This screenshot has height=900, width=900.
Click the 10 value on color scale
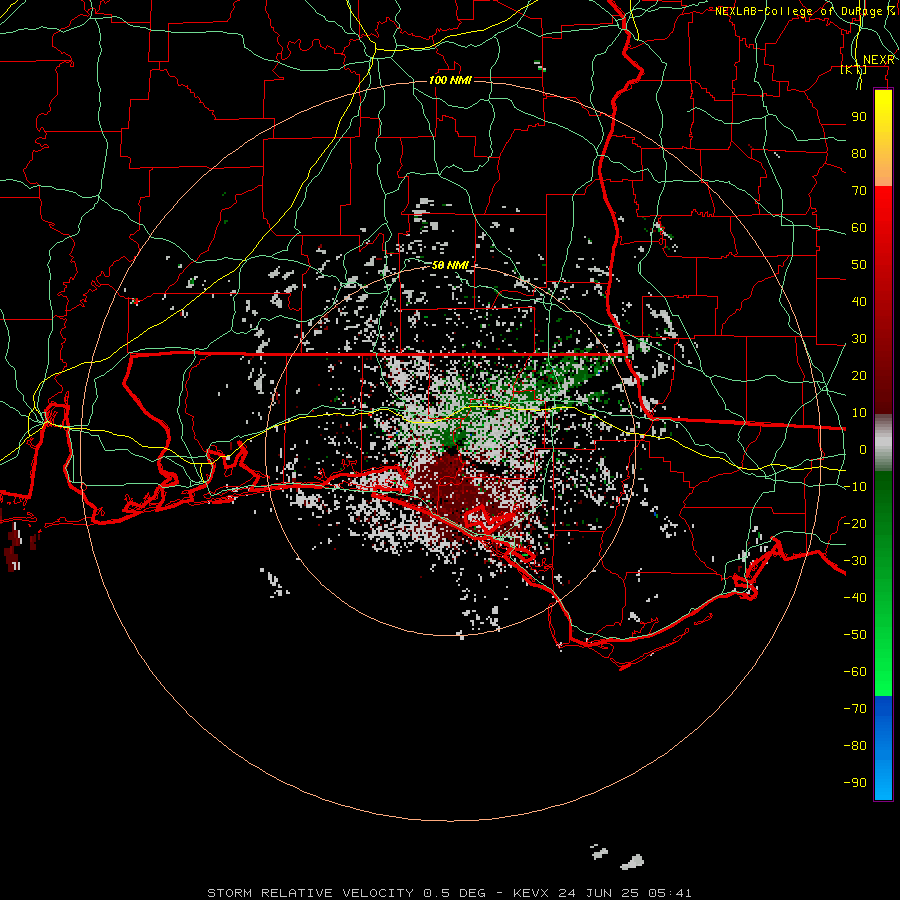coord(859,413)
